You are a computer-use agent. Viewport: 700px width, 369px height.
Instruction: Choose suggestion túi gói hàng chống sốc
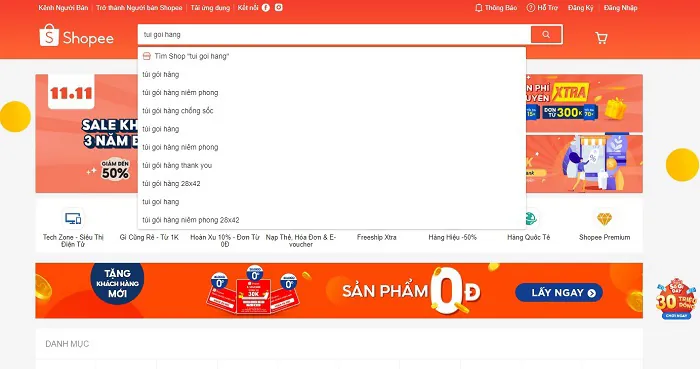[x=332, y=111]
